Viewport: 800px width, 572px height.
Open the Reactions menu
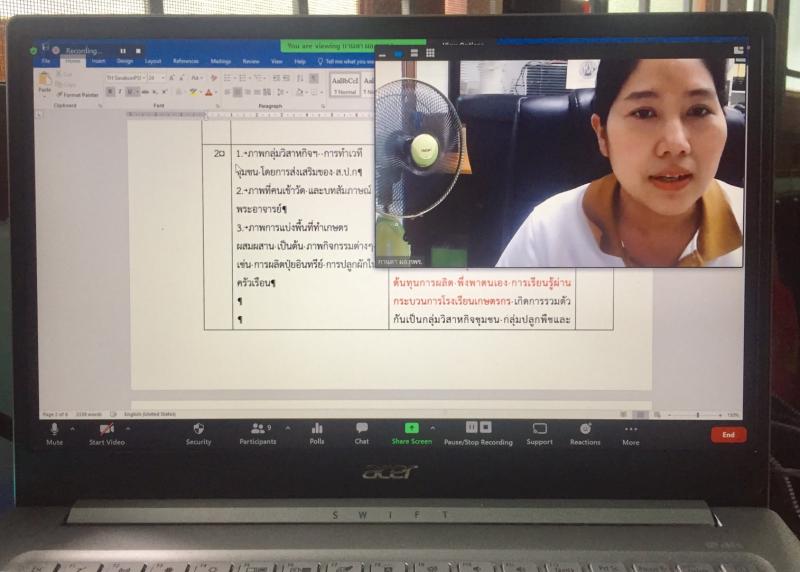[x=585, y=434]
